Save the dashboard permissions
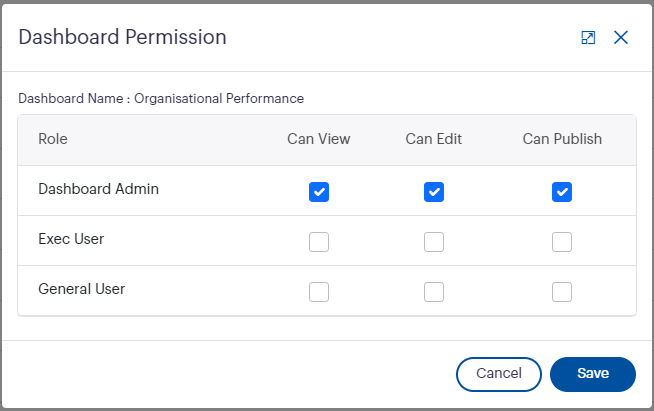This screenshot has height=411, width=654. 592,373
